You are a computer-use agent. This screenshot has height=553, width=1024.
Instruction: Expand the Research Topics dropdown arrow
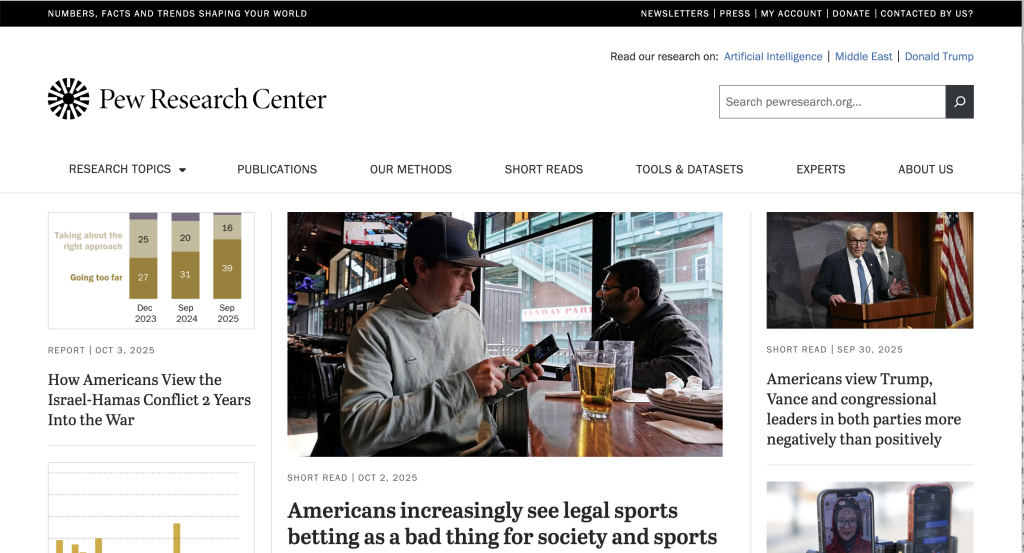tap(183, 170)
